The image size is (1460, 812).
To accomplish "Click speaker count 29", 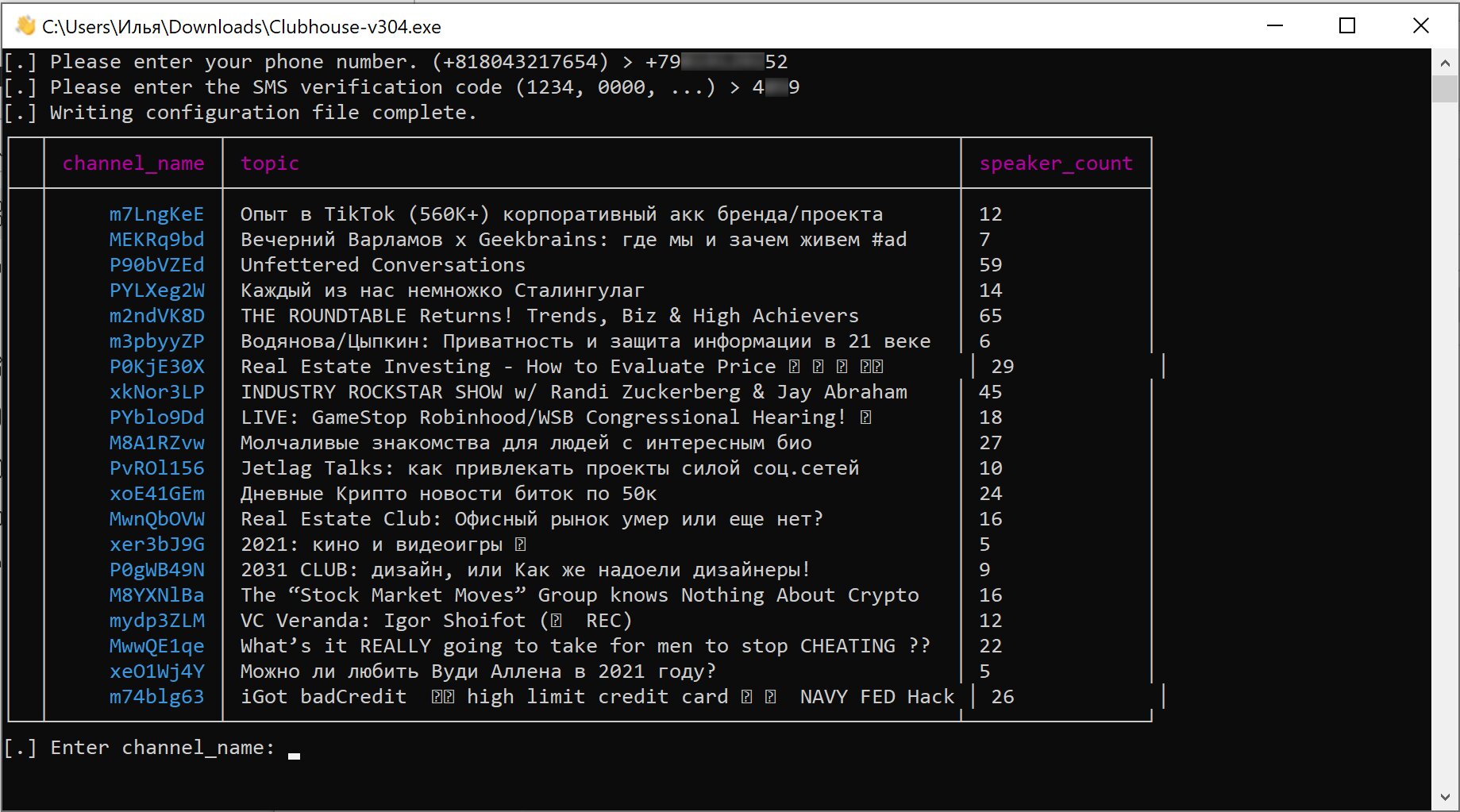I will tap(1003, 367).
